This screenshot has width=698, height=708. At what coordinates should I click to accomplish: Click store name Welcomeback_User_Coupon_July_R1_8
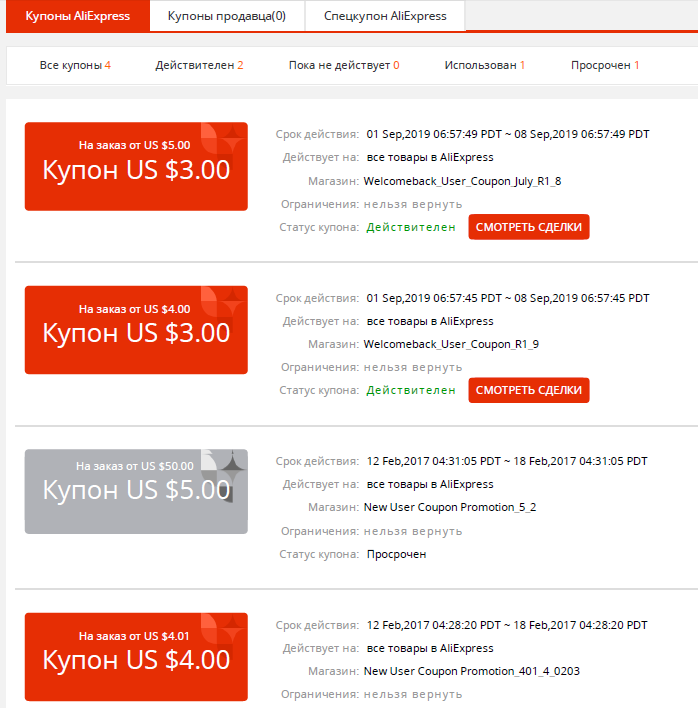462,182
